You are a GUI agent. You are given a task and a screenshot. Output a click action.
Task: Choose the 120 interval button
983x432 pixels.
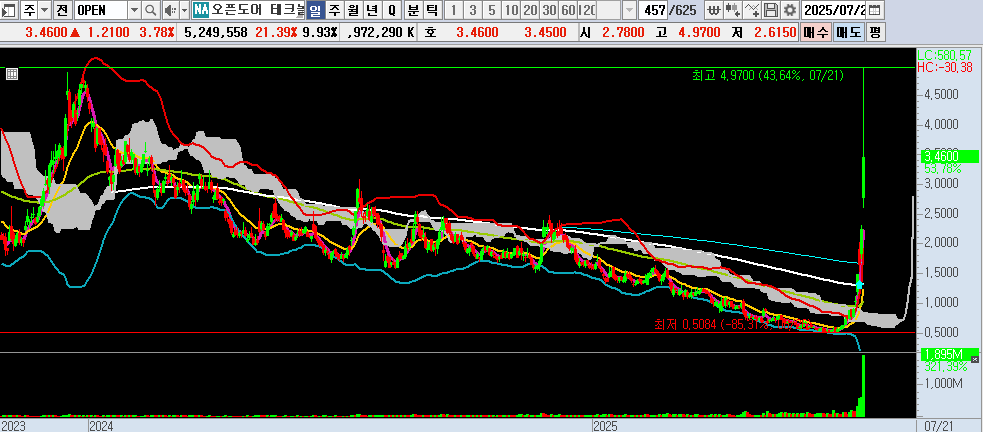(587, 10)
